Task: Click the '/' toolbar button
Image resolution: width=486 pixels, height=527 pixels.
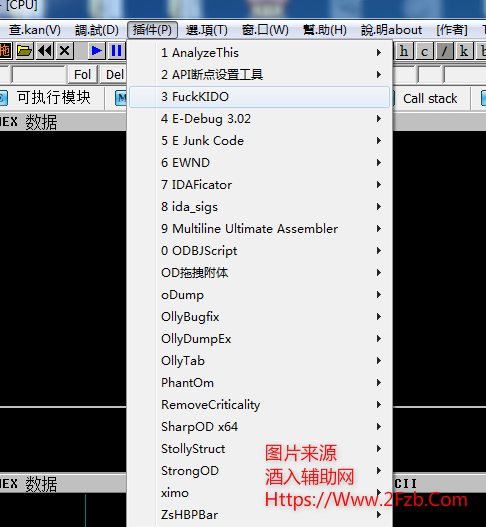Action: 444,51
